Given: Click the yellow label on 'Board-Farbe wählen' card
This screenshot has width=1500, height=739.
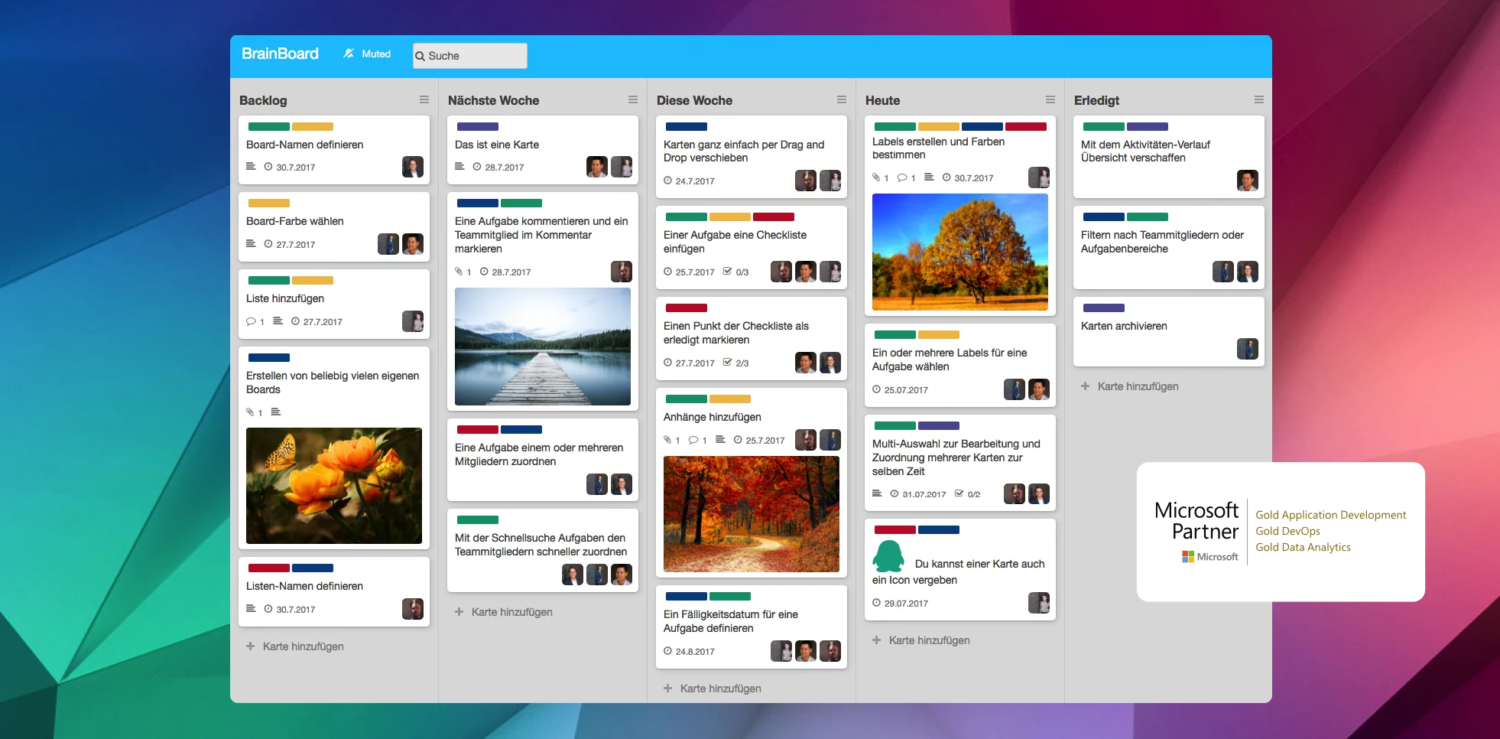Looking at the screenshot, I should [x=269, y=204].
